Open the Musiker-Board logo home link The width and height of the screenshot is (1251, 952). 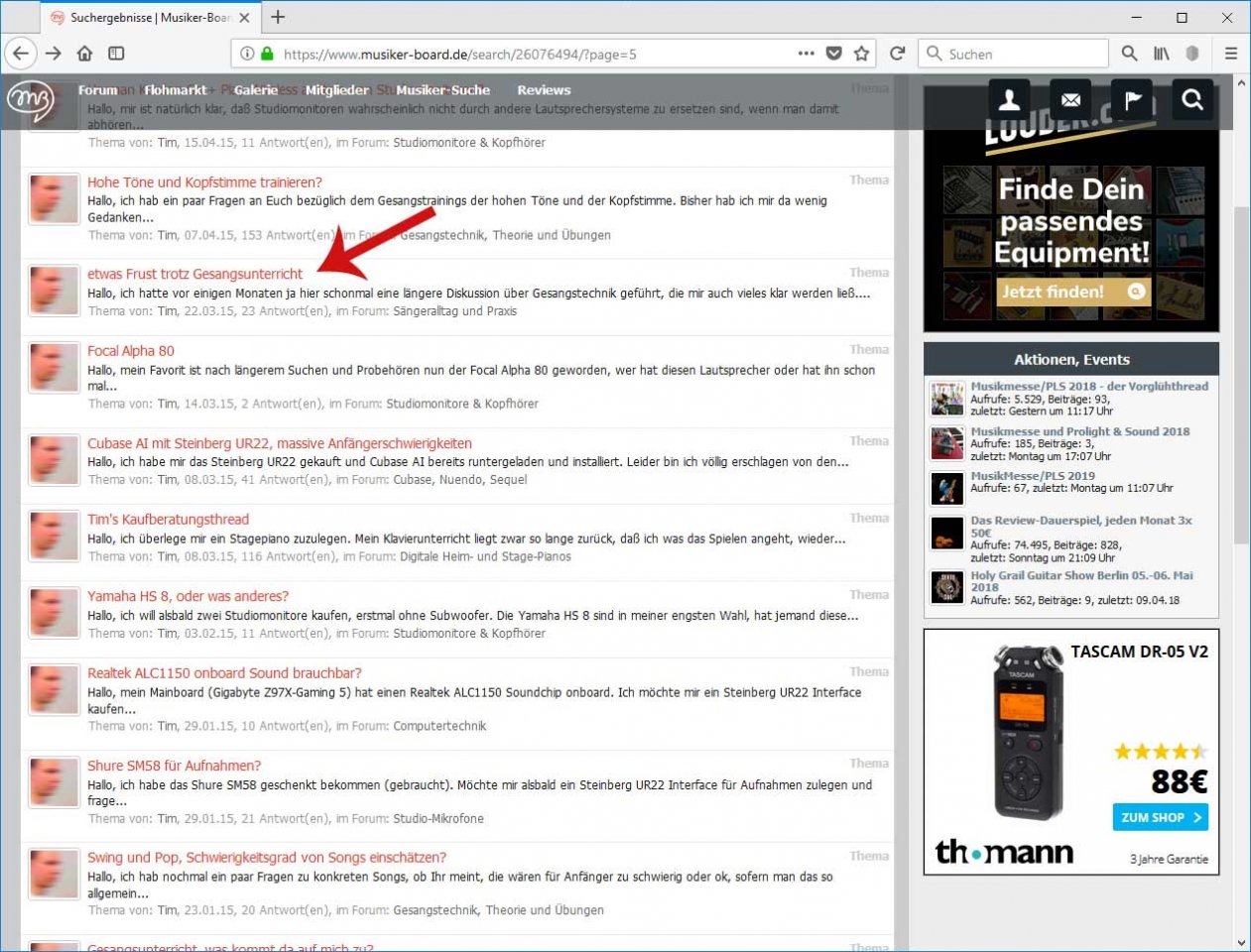click(30, 101)
